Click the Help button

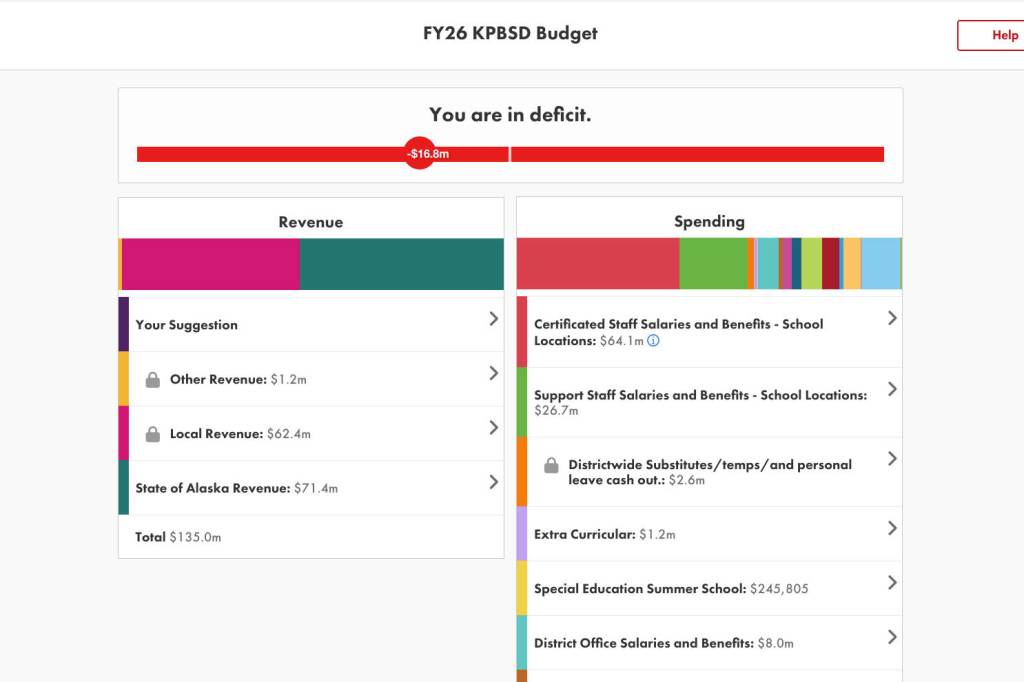coord(992,35)
